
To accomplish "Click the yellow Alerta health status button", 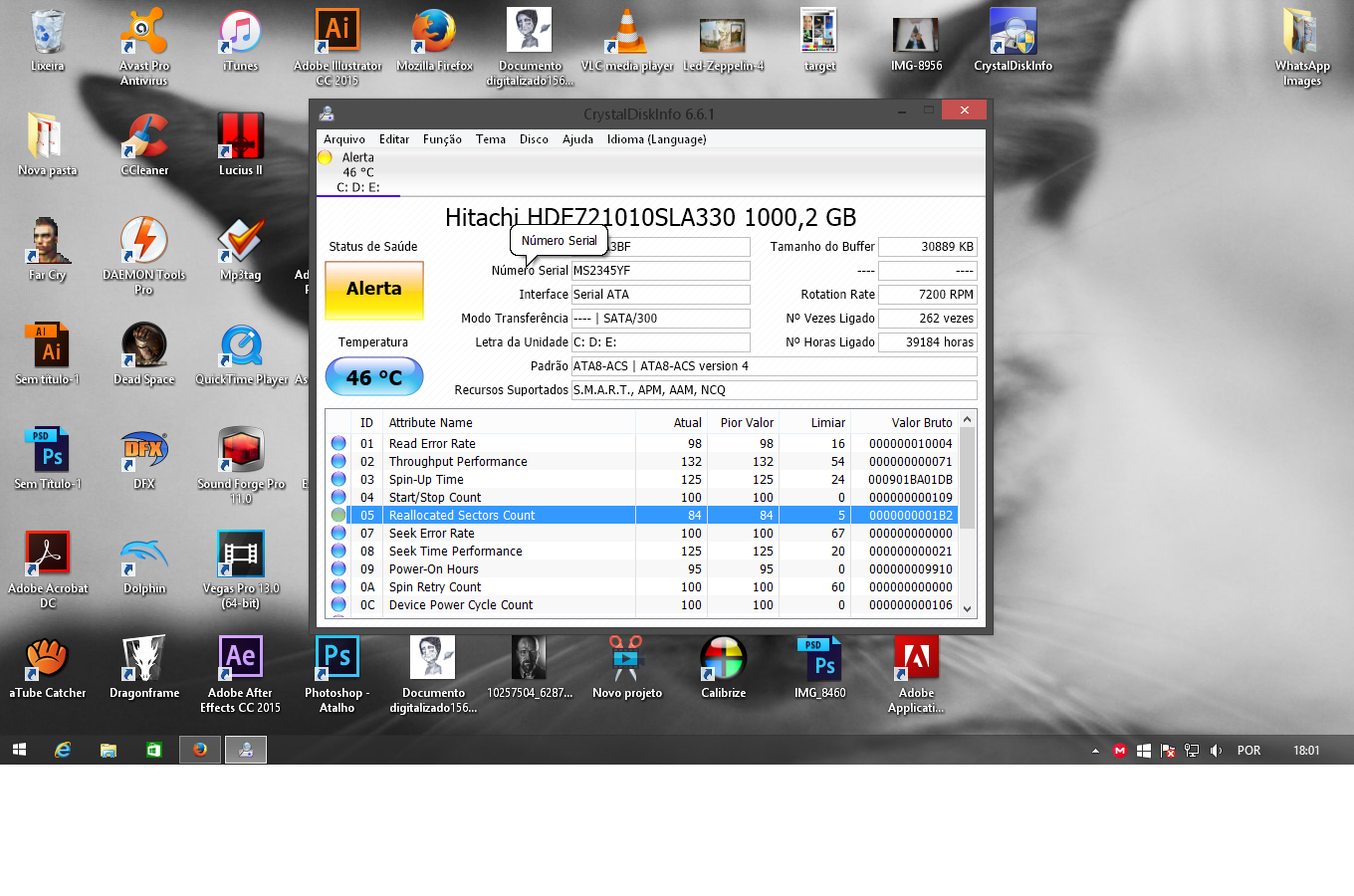I will point(374,290).
